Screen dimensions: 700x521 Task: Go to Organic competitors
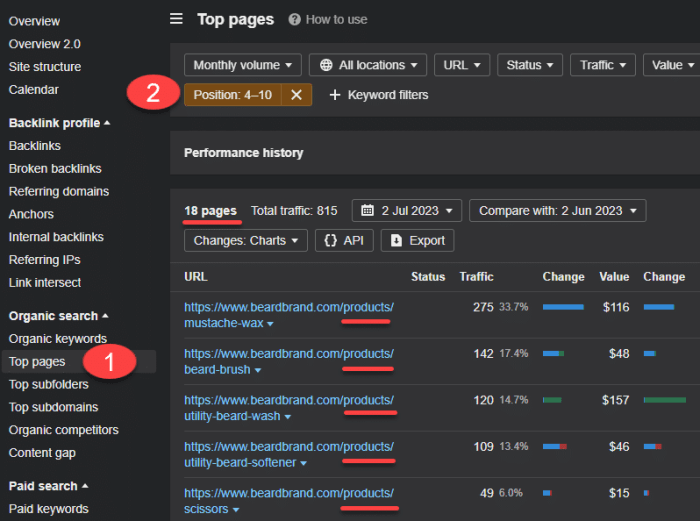pyautogui.click(x=64, y=429)
